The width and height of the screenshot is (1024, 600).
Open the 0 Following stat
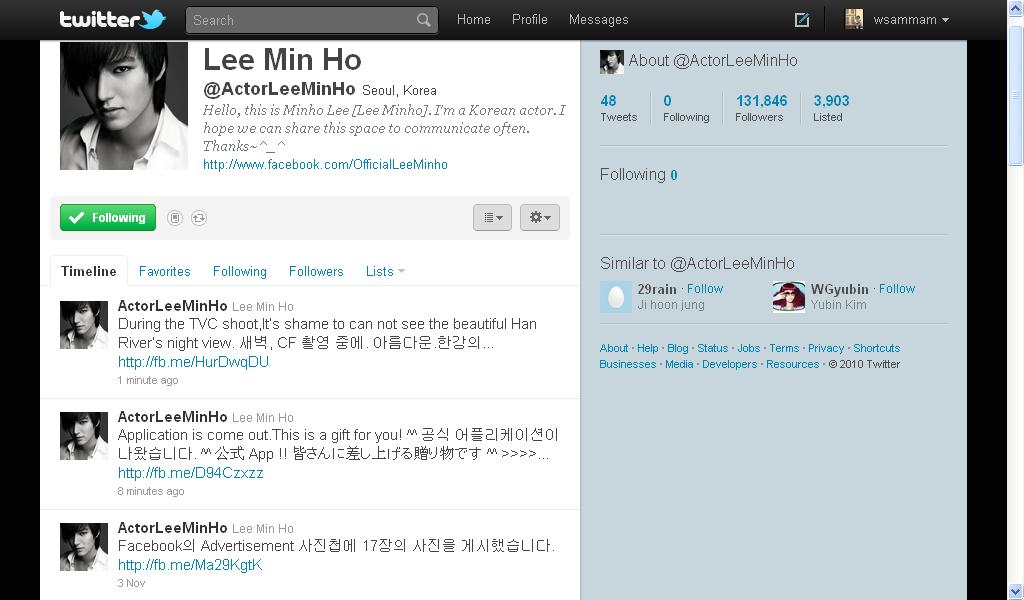coord(686,108)
